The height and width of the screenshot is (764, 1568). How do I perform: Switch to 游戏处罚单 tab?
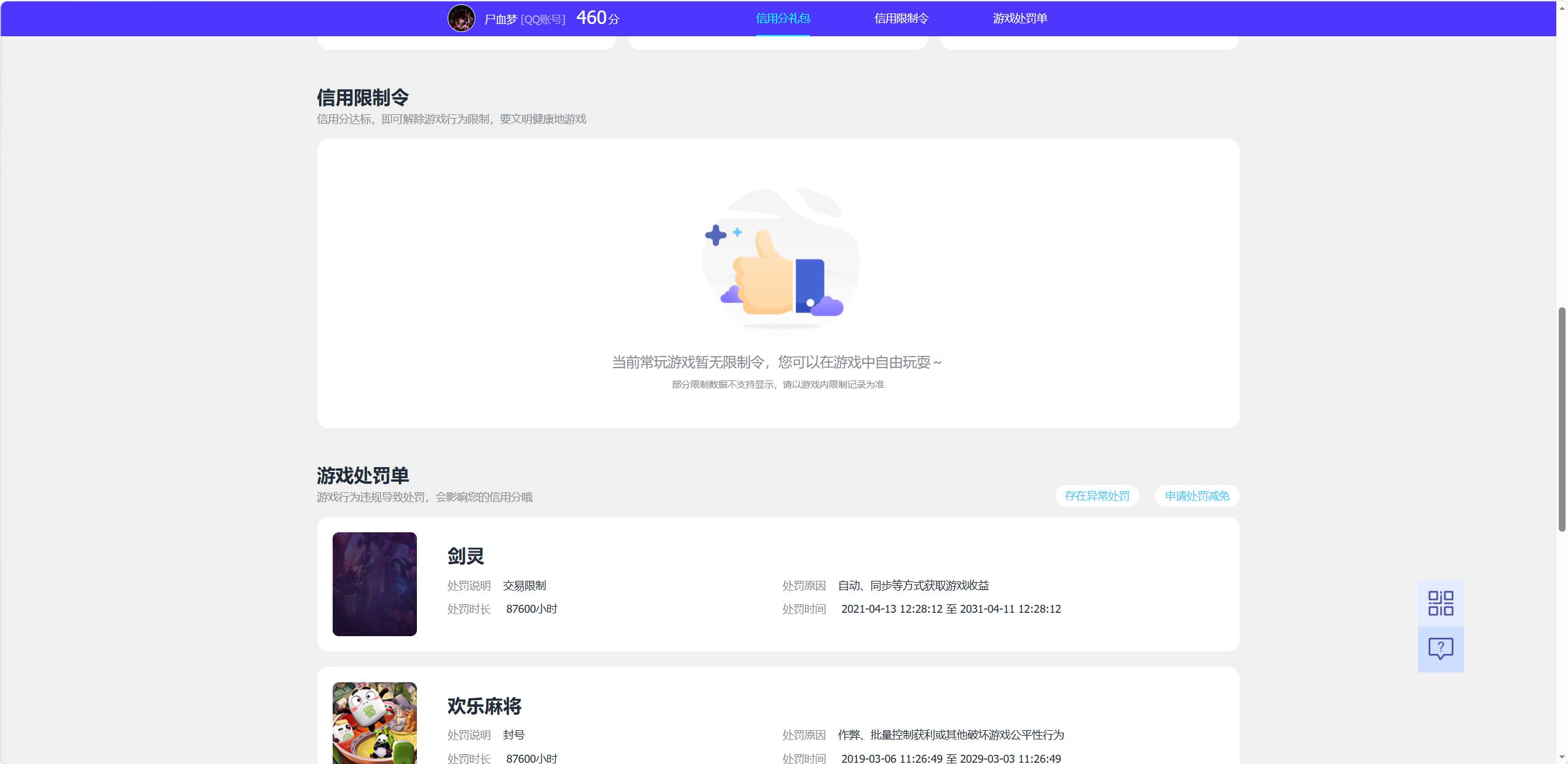pyautogui.click(x=1020, y=18)
